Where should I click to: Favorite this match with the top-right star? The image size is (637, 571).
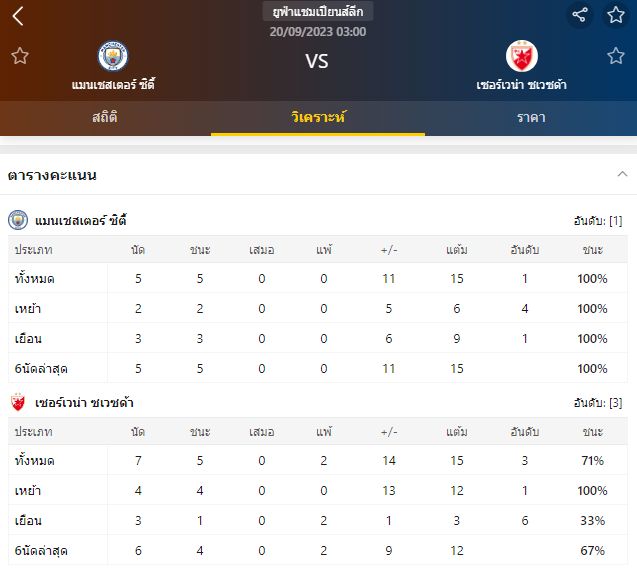coord(616,15)
